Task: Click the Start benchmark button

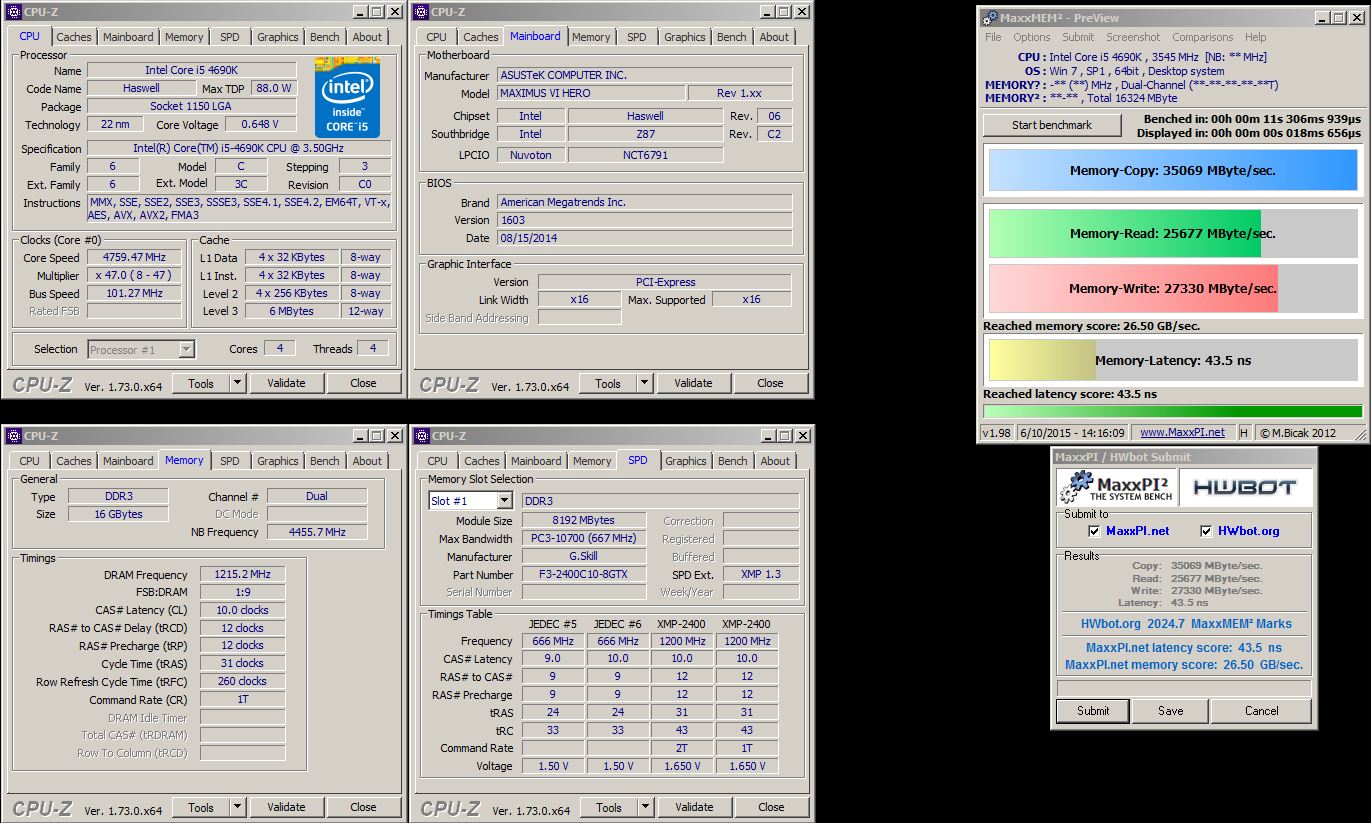Action: [1052, 125]
